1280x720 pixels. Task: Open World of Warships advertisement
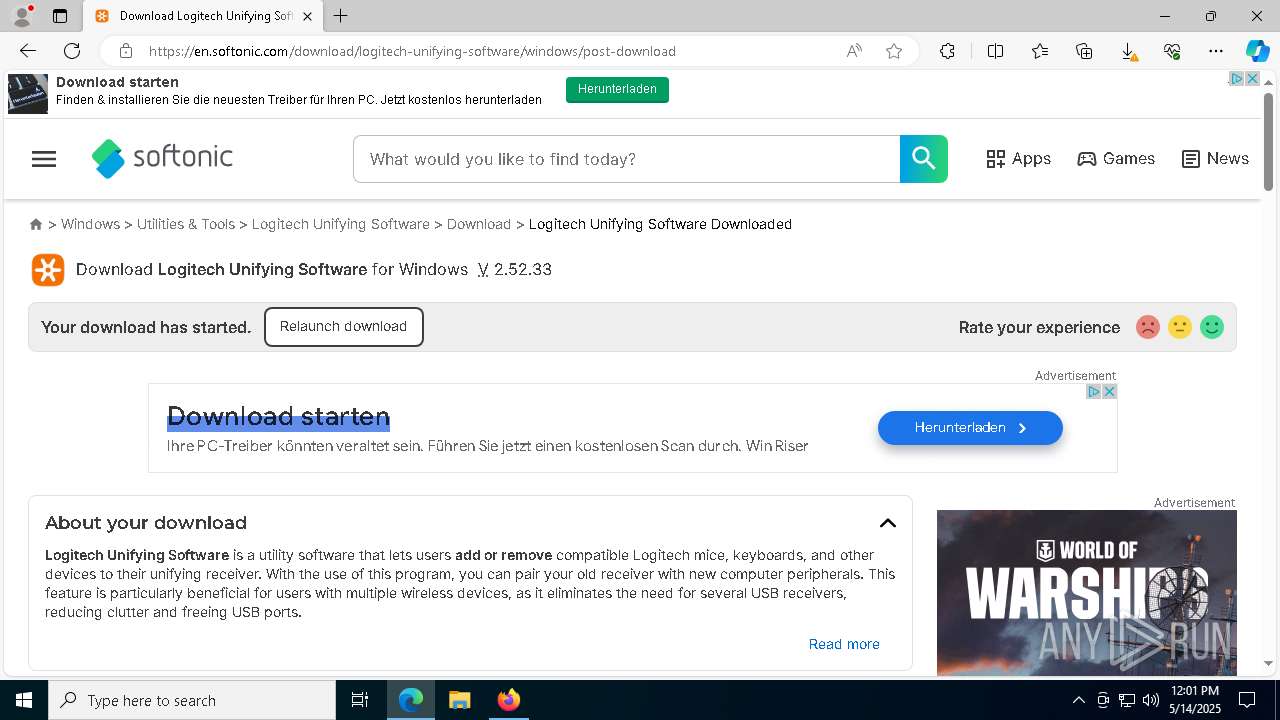(x=1087, y=593)
